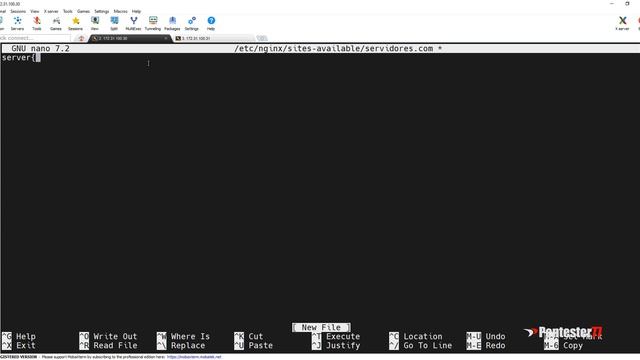640x360 pixels.
Task: Open the Macros menu
Action: (120, 11)
